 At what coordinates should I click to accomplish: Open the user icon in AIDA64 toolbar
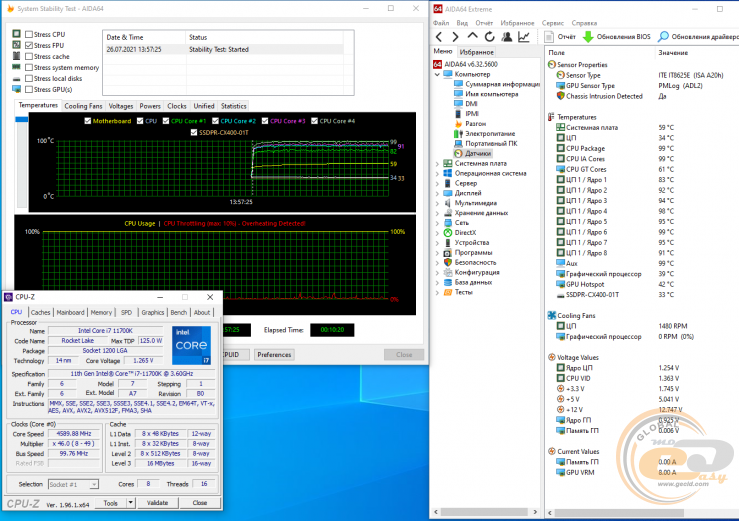click(x=507, y=36)
